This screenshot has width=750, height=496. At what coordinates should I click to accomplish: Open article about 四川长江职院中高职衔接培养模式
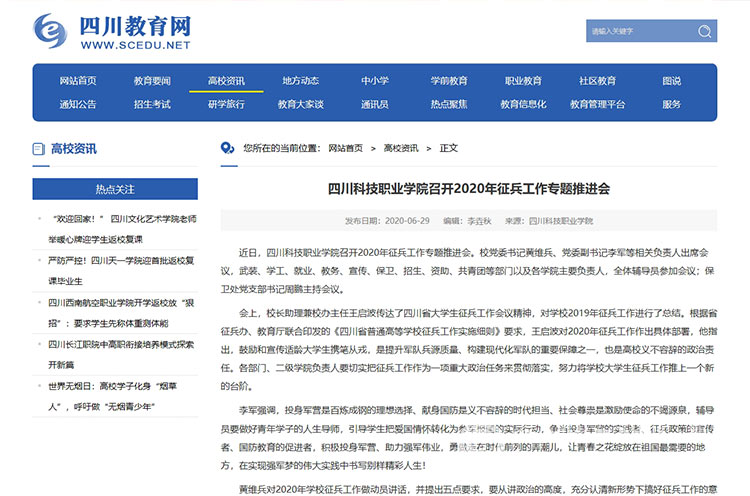pos(121,354)
